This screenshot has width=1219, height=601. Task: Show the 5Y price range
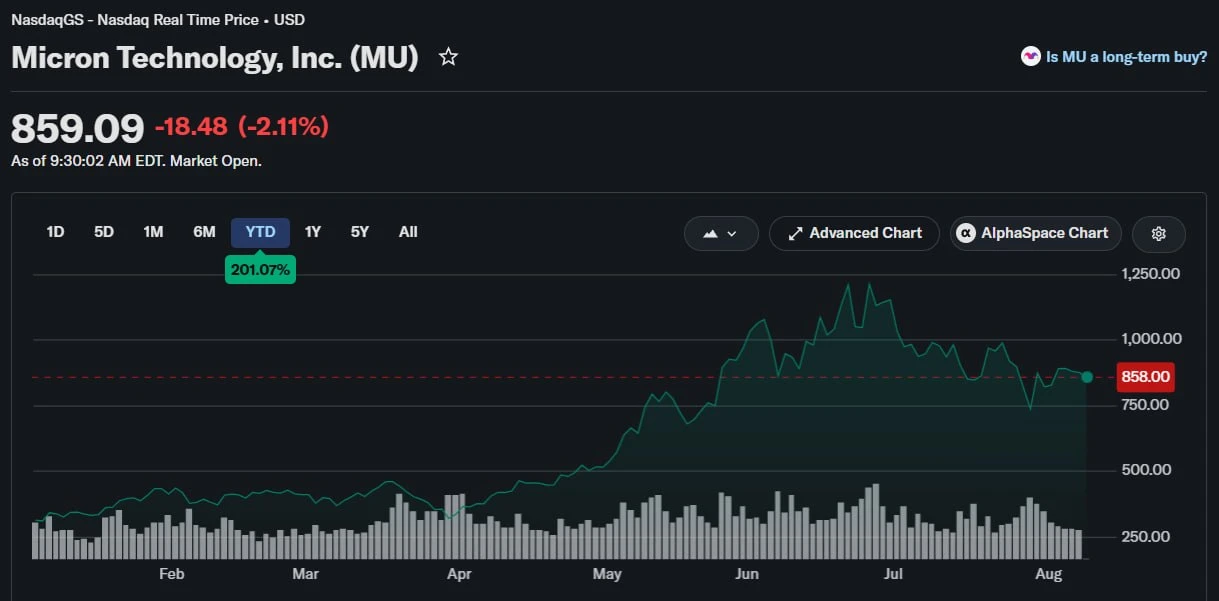pos(360,232)
